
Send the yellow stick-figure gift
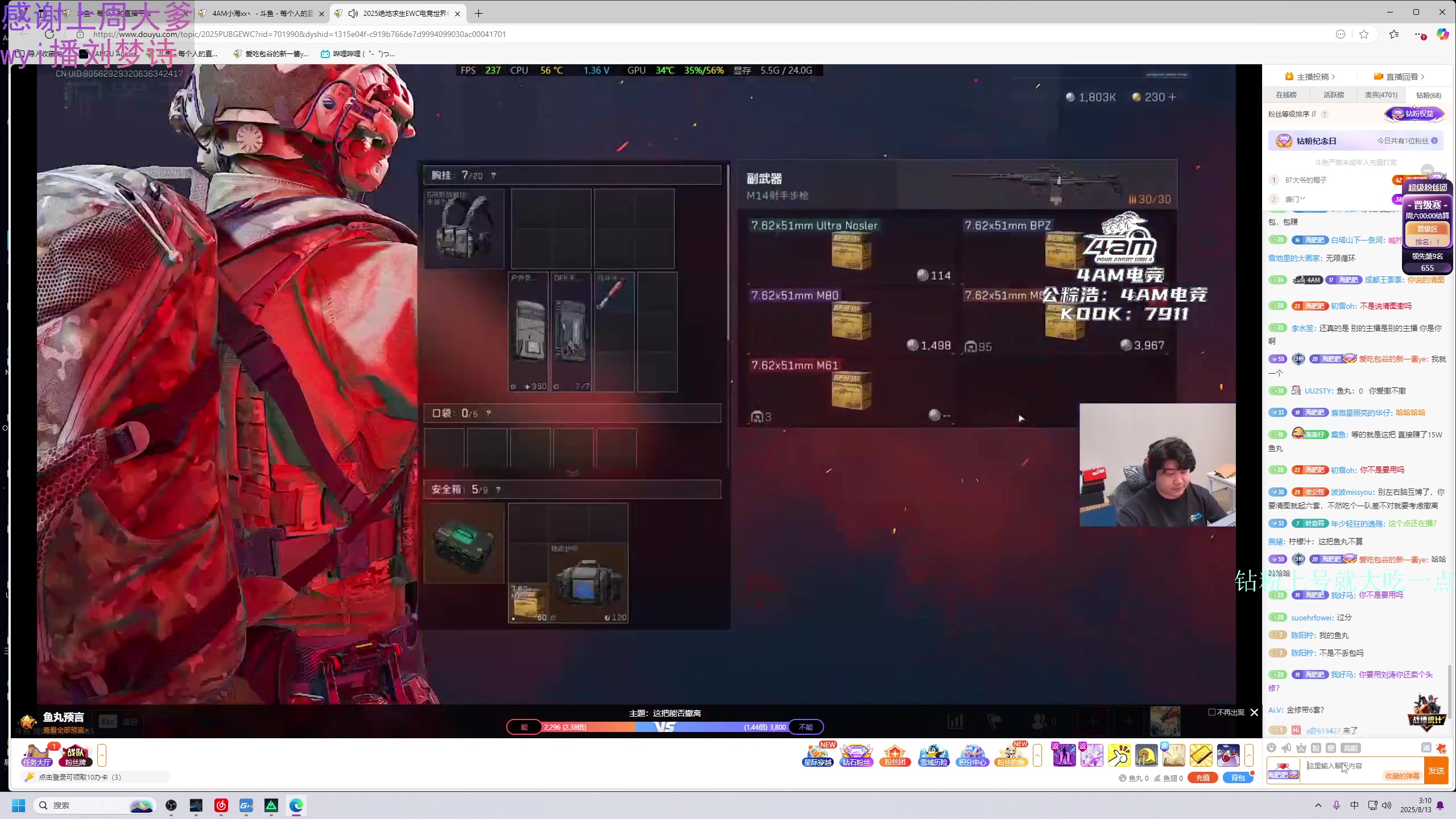click(1119, 755)
